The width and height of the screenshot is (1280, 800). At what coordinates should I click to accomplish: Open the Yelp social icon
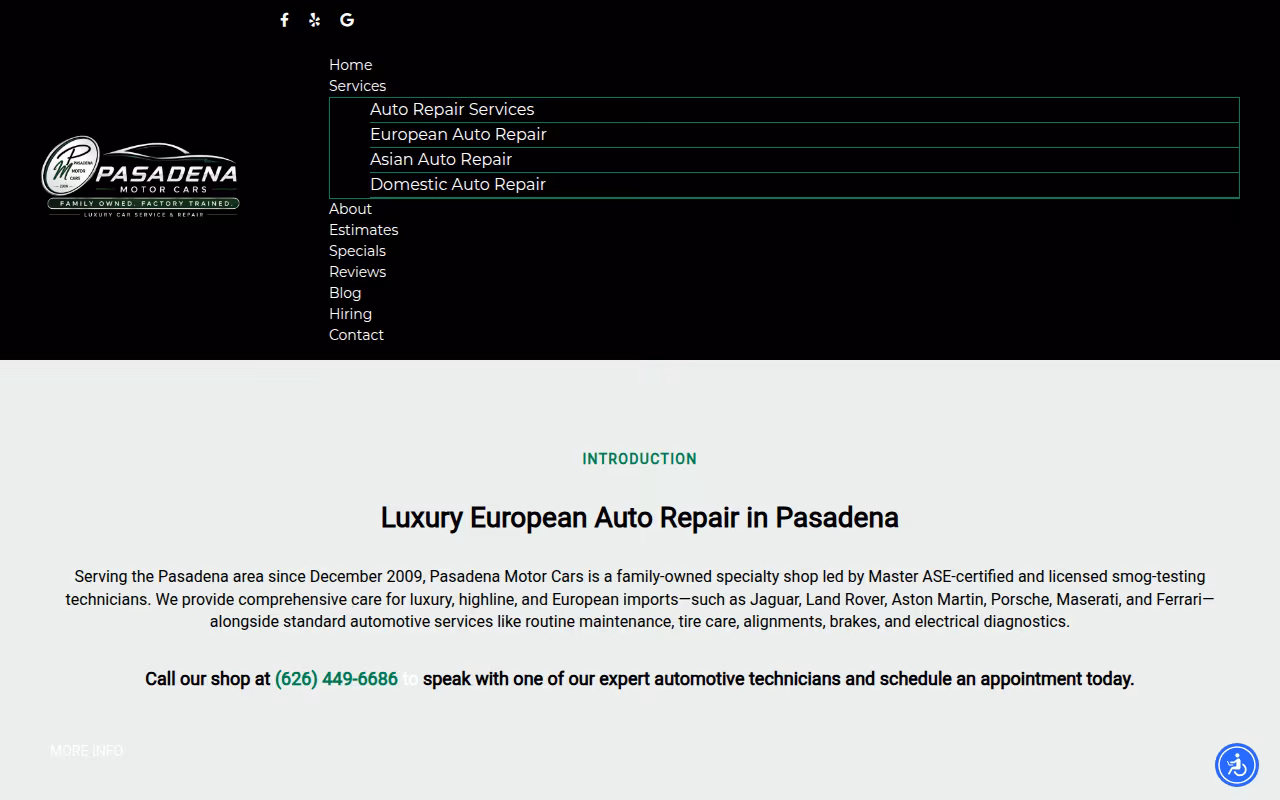(x=315, y=20)
